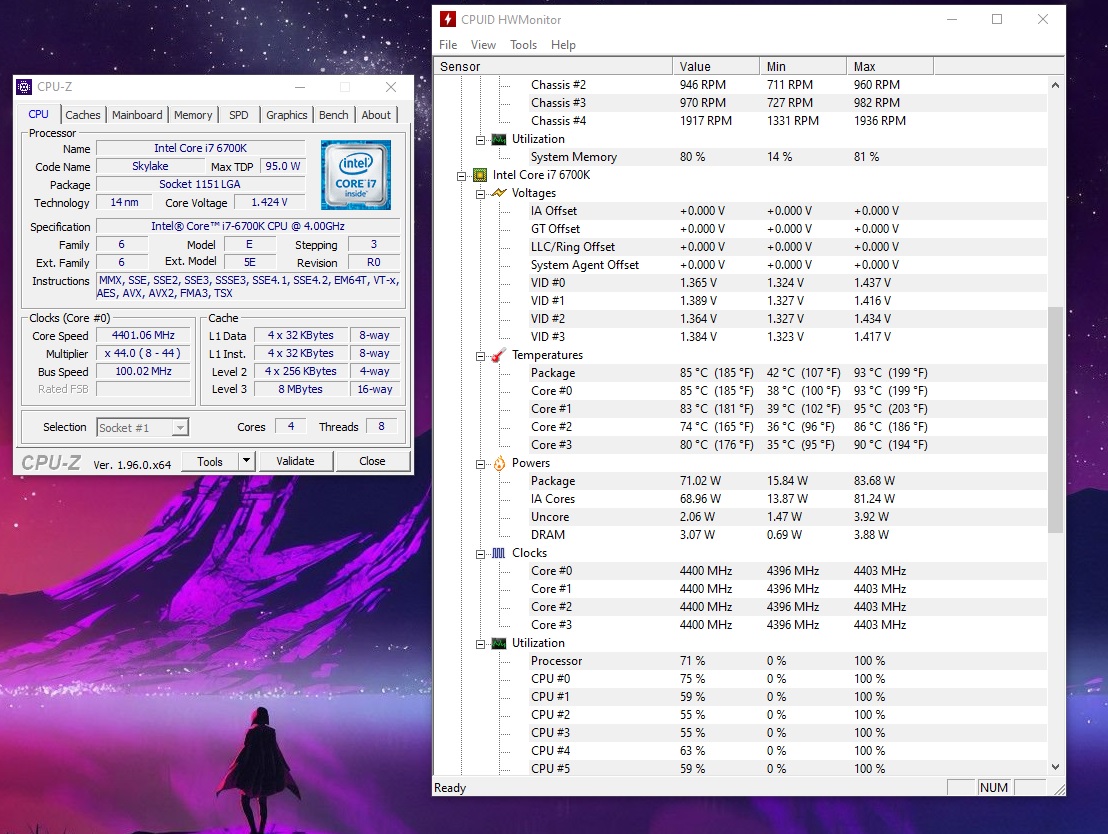Click the upper Utilization graph icon above System Memory
Image resolution: width=1108 pixels, height=834 pixels.
point(499,139)
